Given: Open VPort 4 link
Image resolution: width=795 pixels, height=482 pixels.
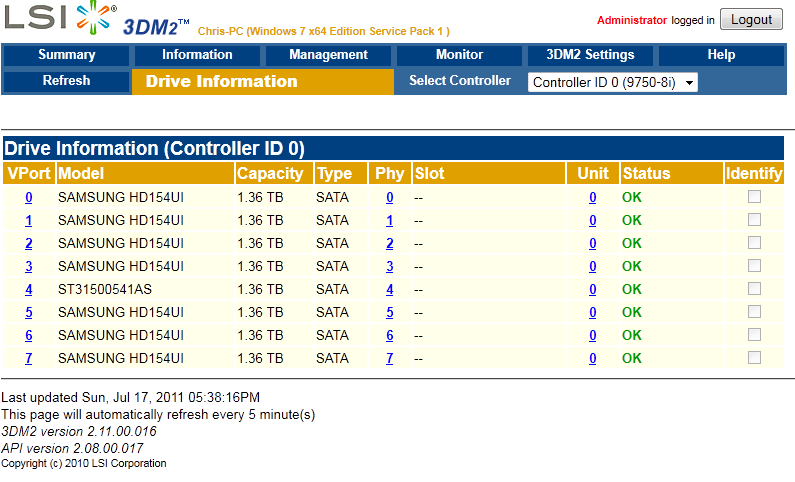Looking at the screenshot, I should point(28,289).
